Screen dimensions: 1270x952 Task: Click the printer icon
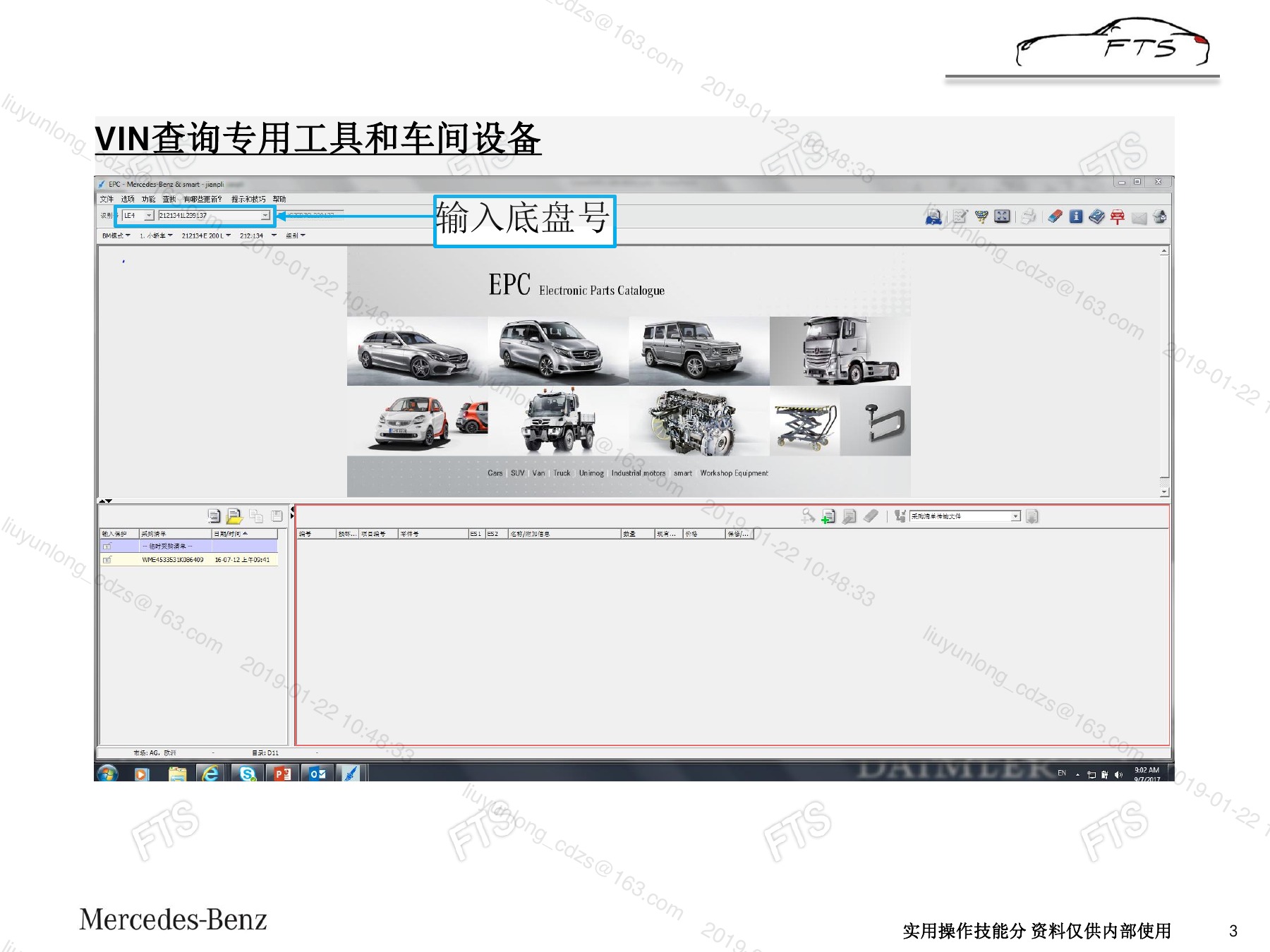(1029, 216)
